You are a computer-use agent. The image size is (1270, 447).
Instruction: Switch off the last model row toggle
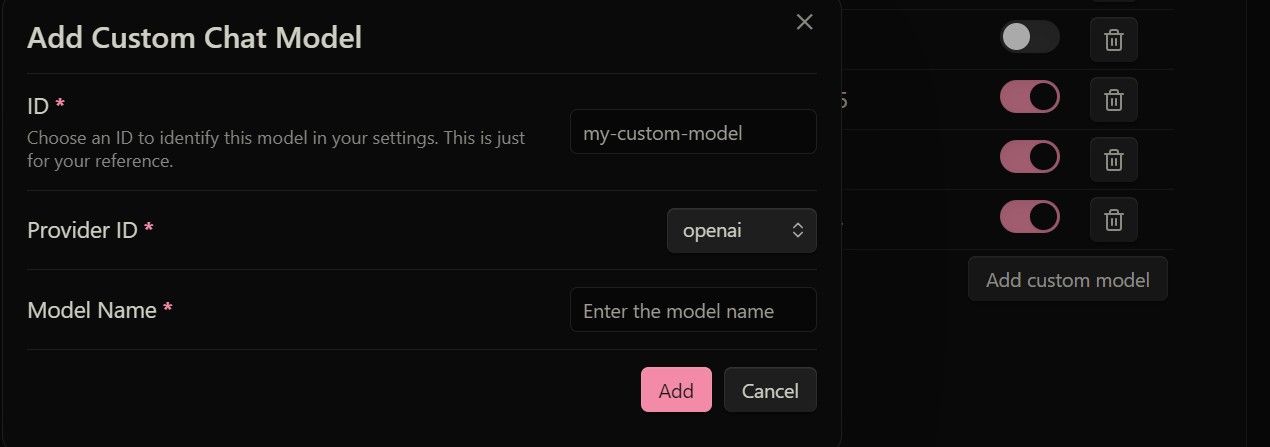click(1029, 217)
